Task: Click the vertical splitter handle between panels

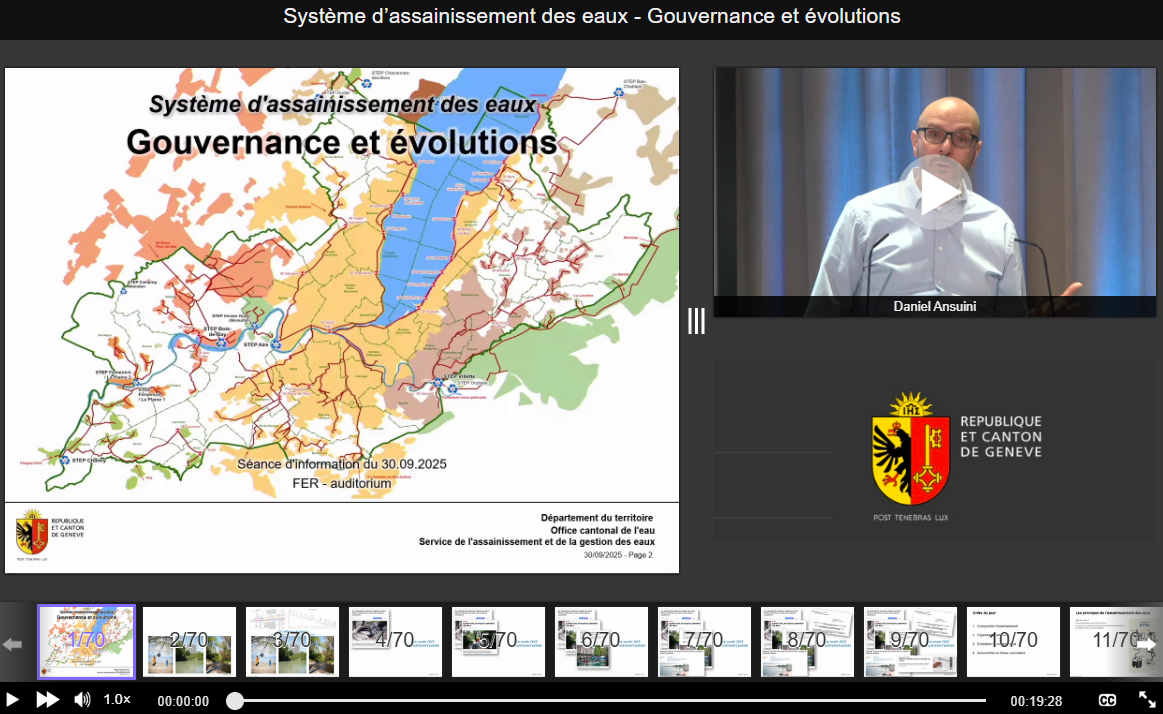Action: click(696, 320)
